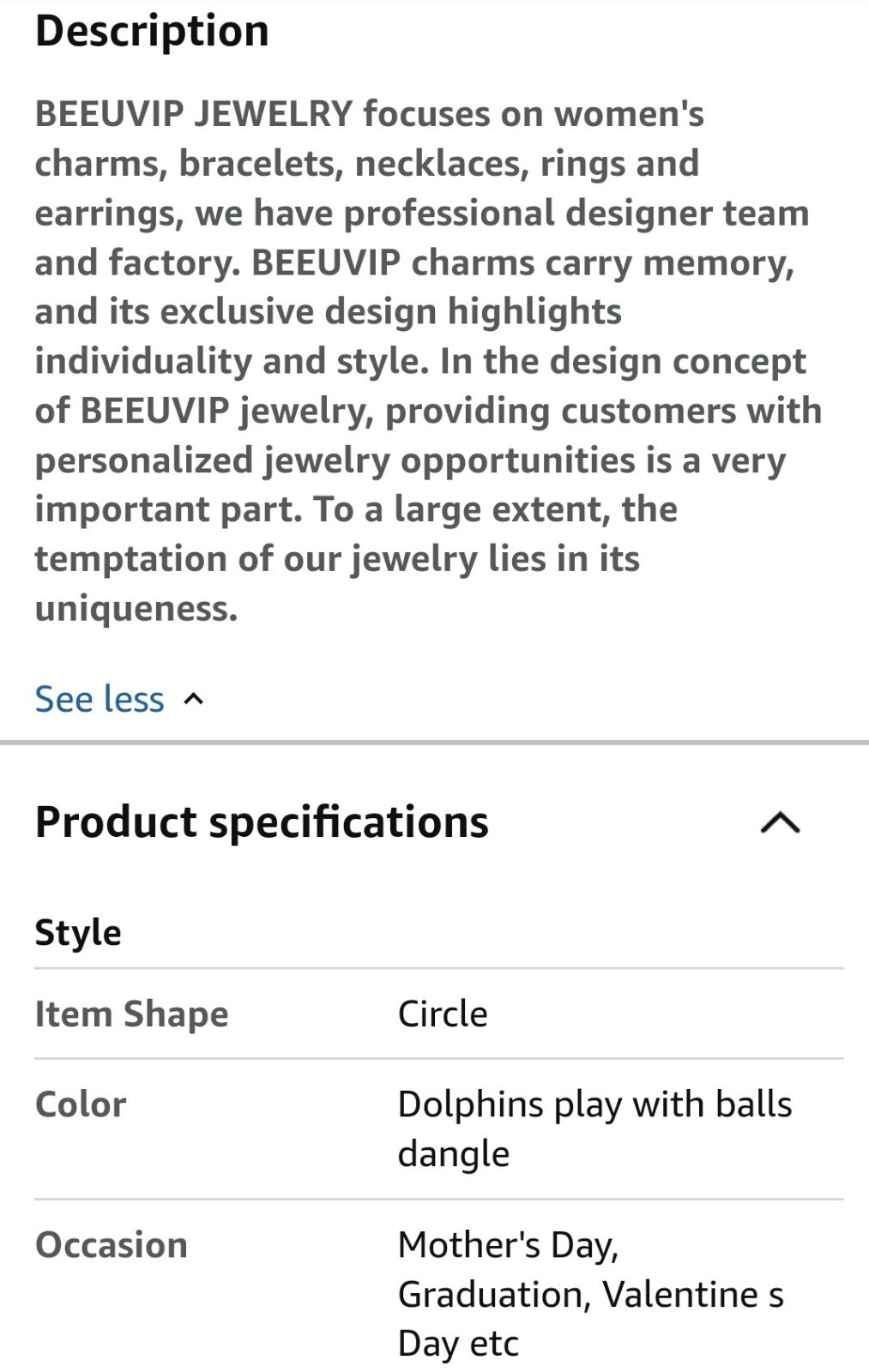Viewport: 869px width, 1372px height.
Task: Select the Occasion row label
Action: [x=112, y=1245]
